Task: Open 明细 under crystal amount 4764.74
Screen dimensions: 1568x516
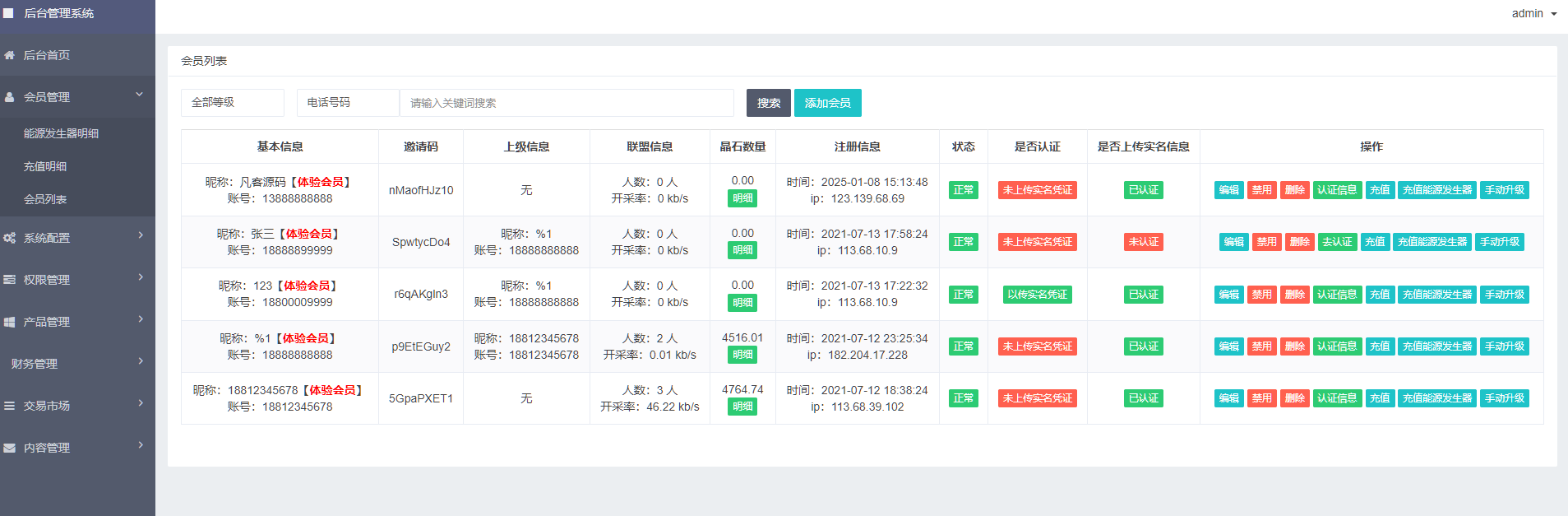Action: tap(742, 407)
